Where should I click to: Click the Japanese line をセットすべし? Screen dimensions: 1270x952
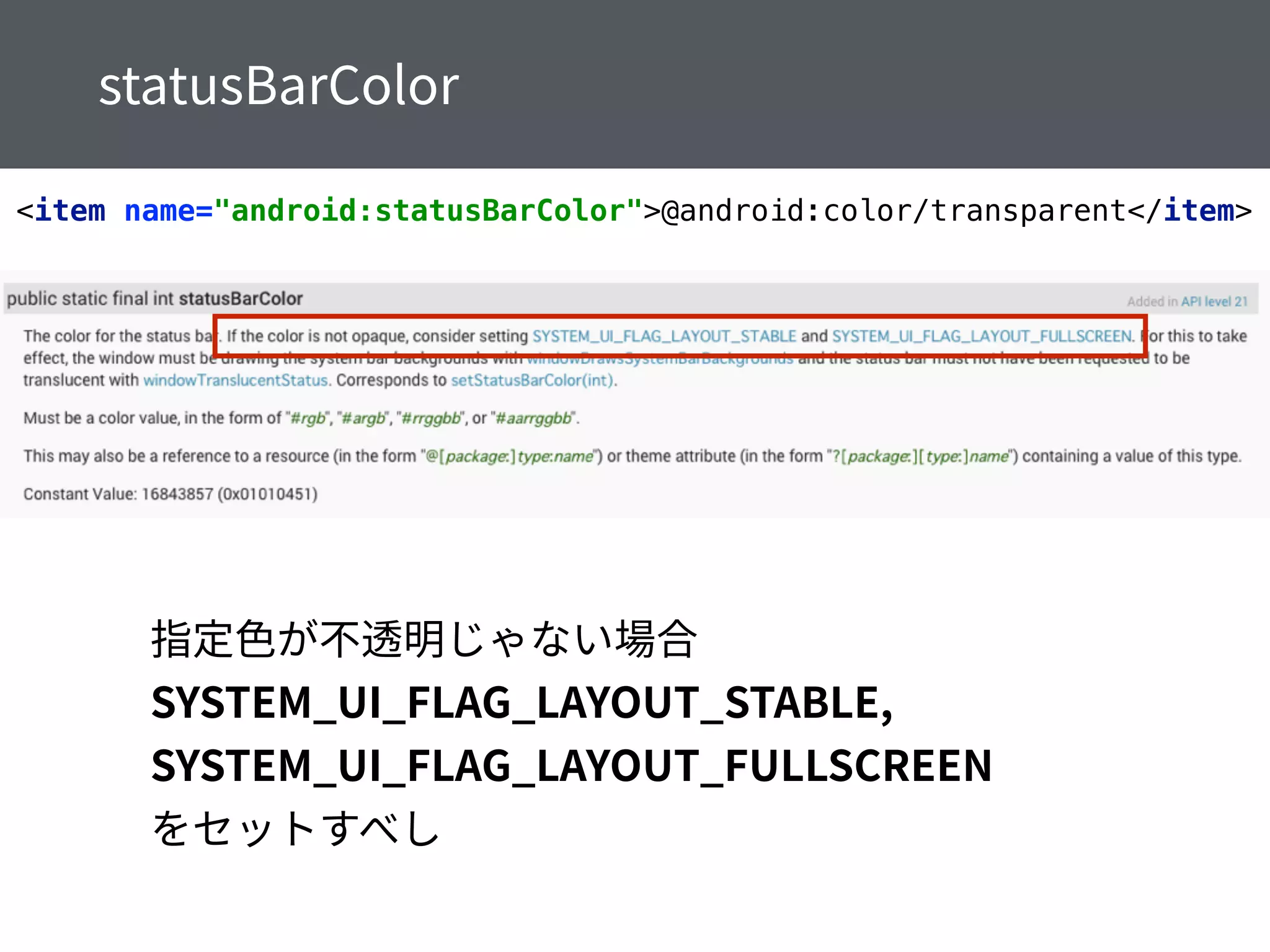(296, 828)
